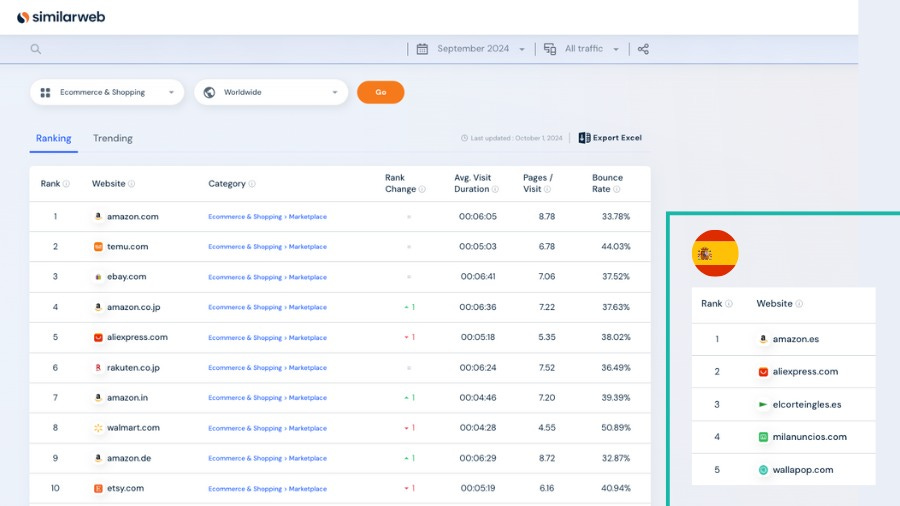Open wallapop.com in the Spain ranking

pyautogui.click(x=802, y=470)
